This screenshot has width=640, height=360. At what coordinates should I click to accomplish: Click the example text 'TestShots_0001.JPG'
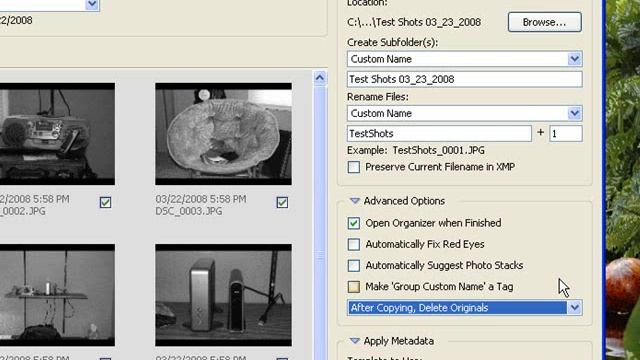[438, 150]
